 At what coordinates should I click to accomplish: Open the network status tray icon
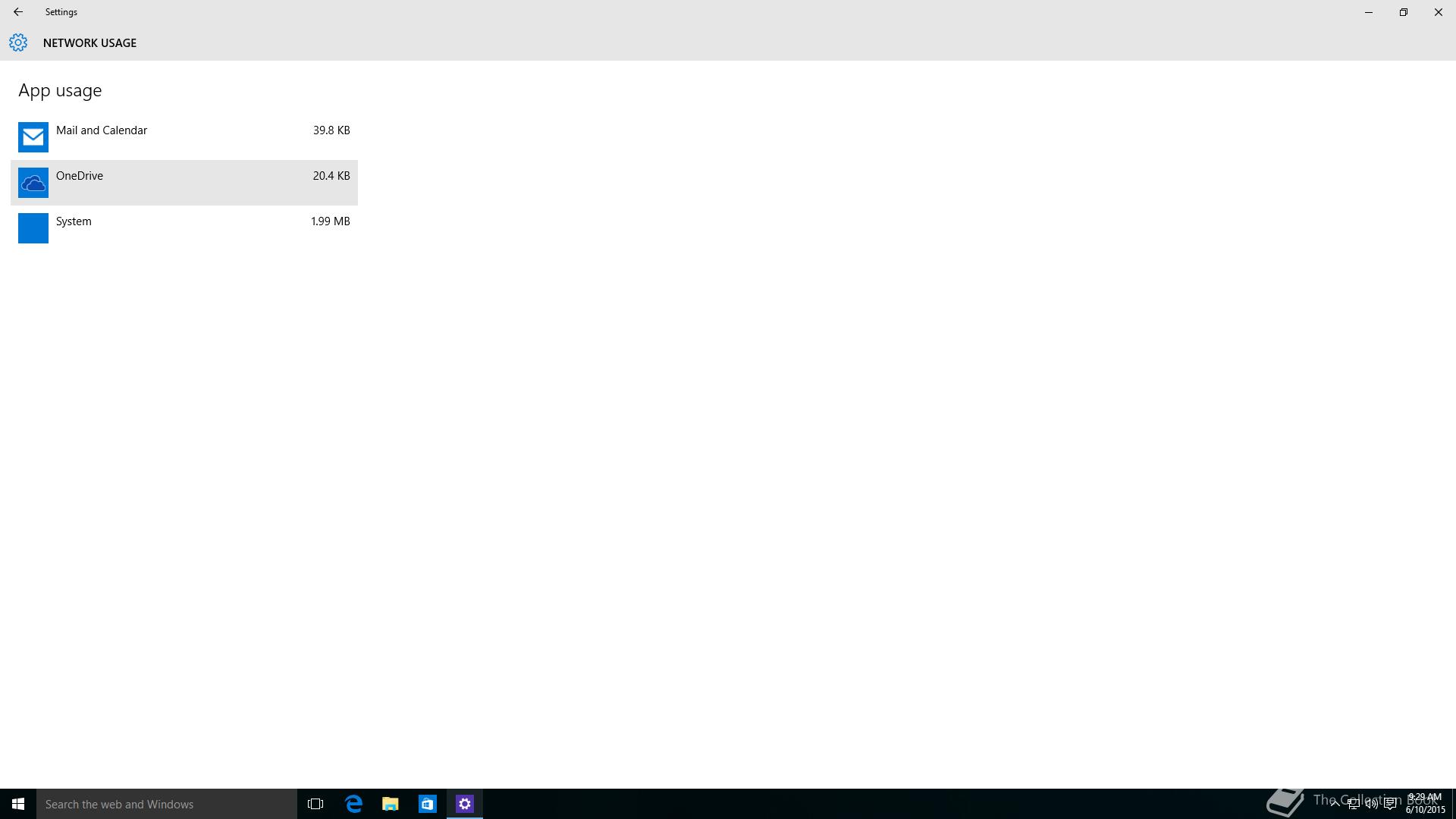[x=1353, y=804]
